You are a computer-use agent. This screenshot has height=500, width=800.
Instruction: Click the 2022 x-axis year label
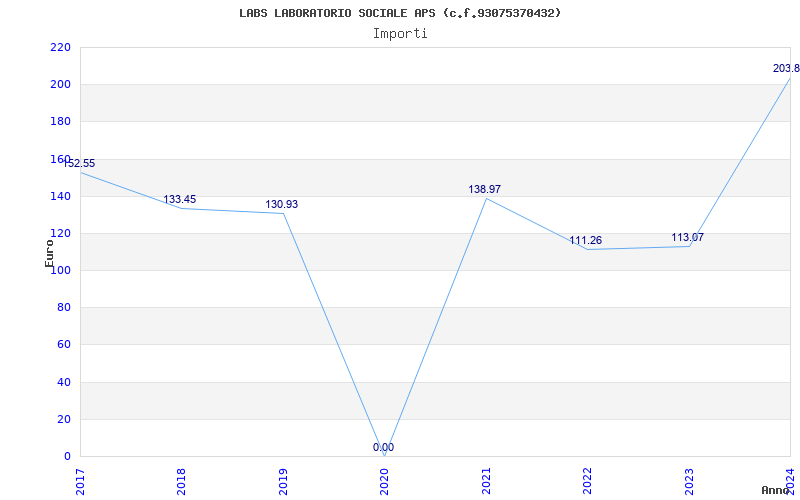(x=587, y=482)
